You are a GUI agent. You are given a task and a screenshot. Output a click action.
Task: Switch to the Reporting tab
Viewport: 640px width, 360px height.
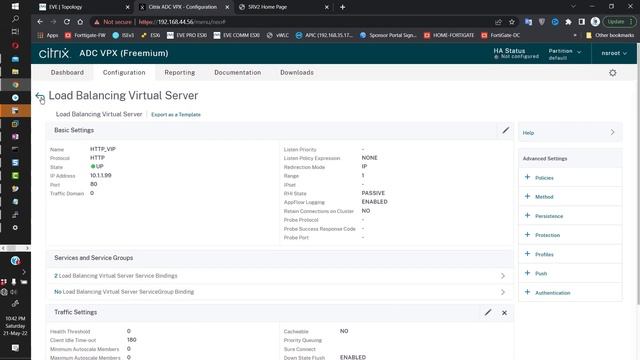(180, 72)
